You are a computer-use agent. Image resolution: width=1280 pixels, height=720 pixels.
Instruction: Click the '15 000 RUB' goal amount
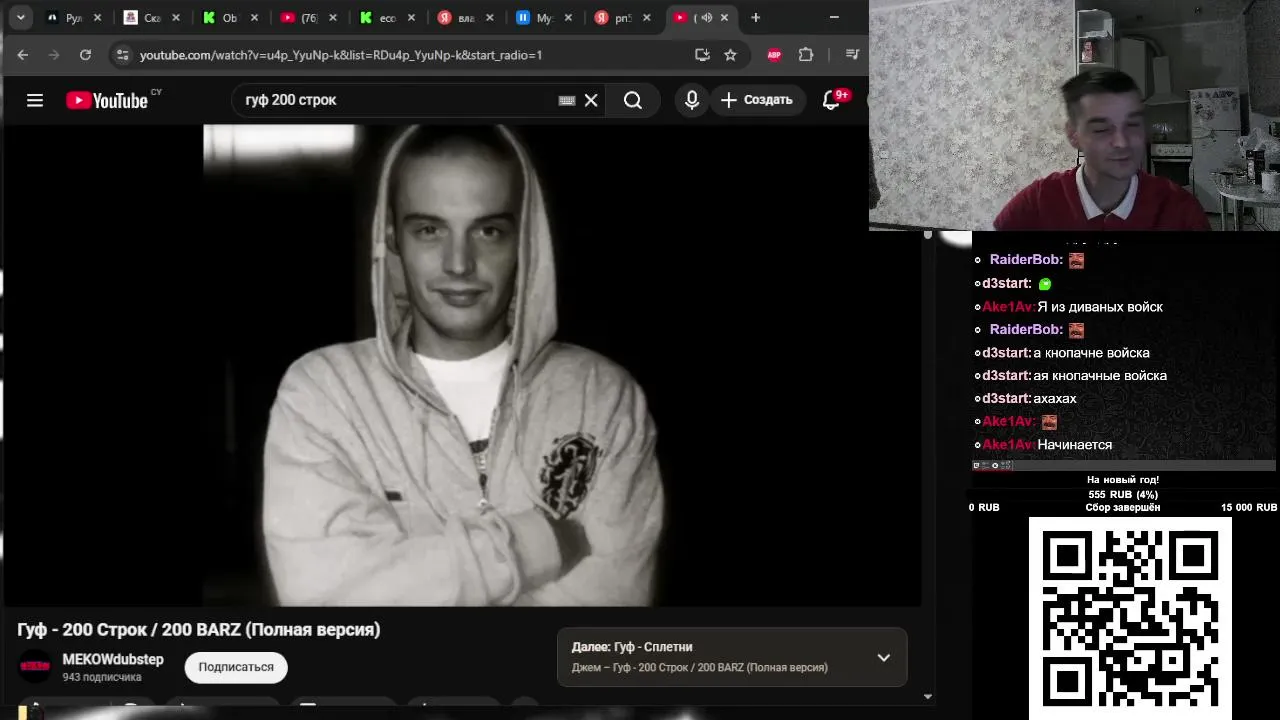coord(1248,508)
